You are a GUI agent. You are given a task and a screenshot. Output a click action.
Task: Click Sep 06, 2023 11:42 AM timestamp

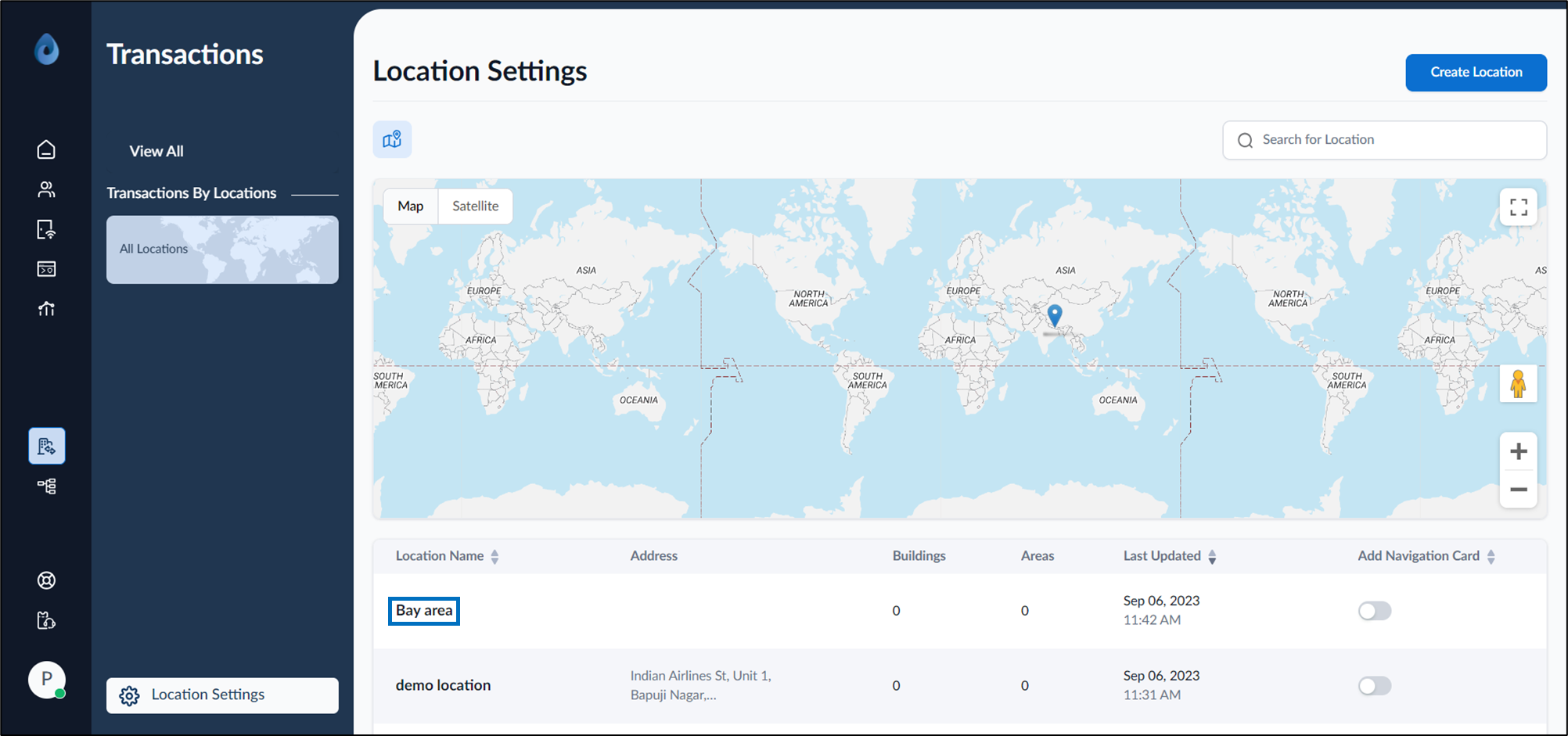[1162, 610]
